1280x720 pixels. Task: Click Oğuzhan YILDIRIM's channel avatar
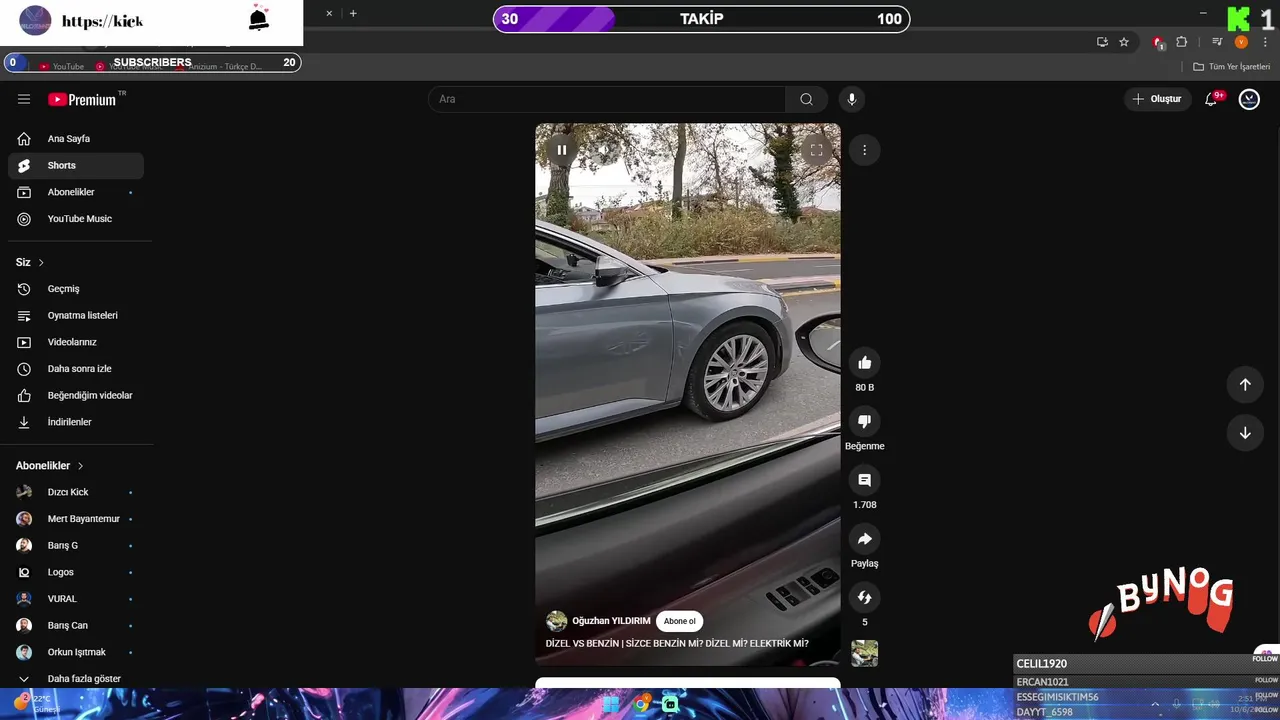pos(557,621)
